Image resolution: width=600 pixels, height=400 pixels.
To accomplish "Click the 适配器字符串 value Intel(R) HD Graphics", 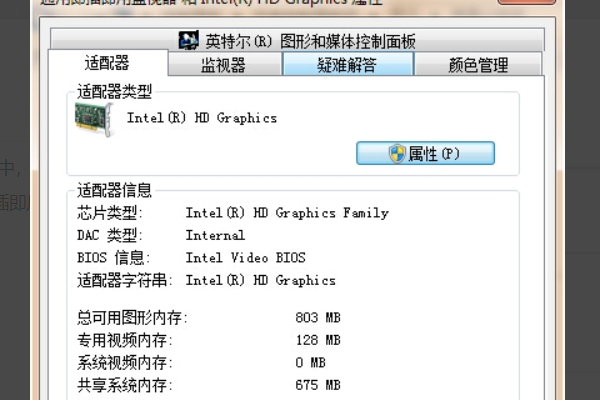I will tap(261, 280).
